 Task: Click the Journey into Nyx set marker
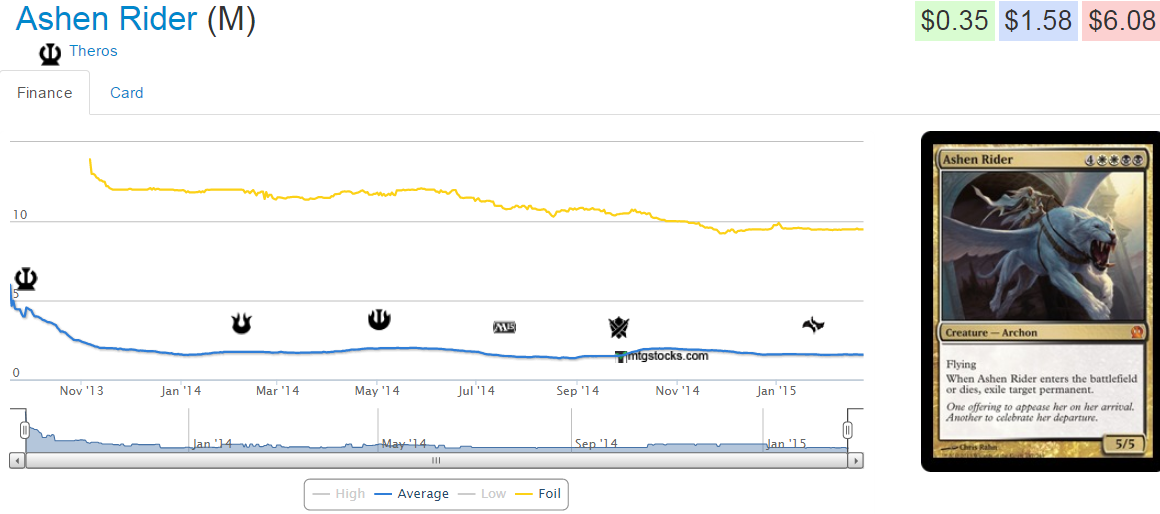tap(379, 319)
